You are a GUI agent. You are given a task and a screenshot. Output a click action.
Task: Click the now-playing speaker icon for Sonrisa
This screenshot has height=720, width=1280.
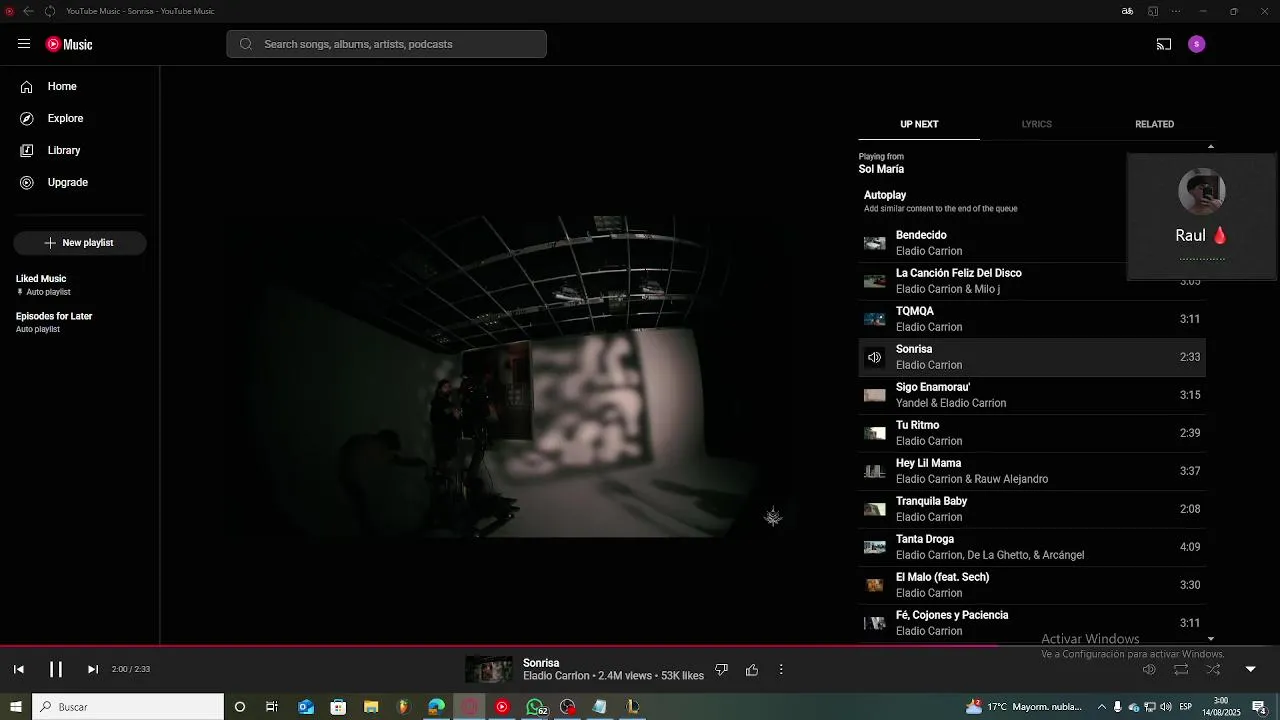[875, 357]
